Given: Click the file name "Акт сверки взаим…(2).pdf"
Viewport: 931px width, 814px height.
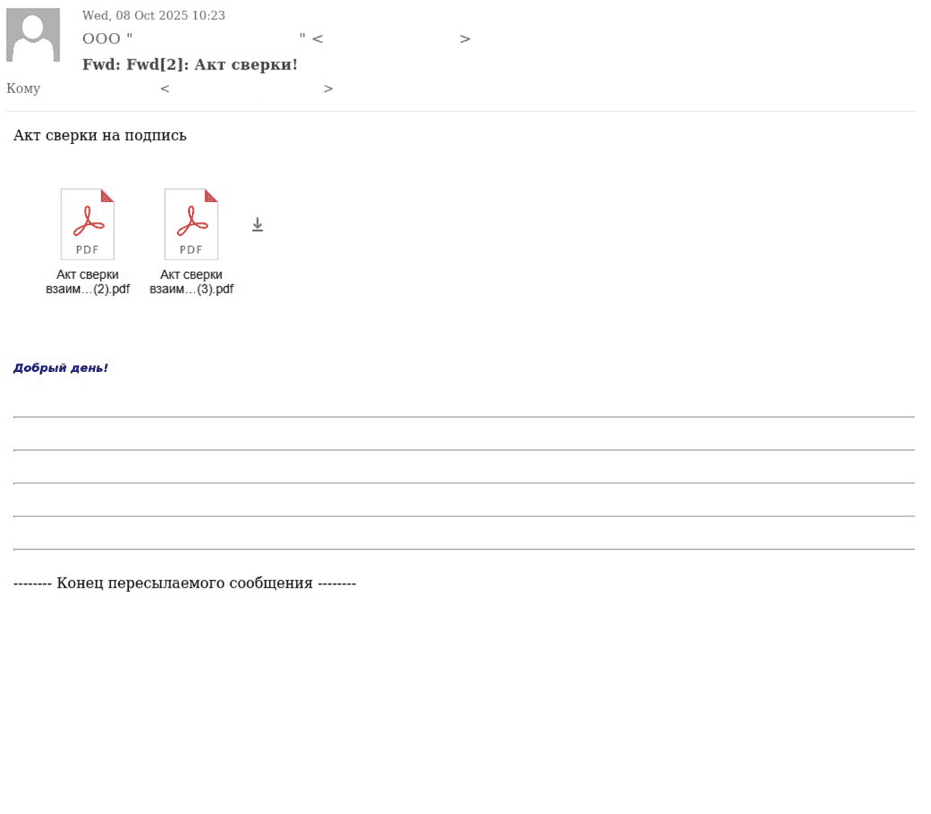Looking at the screenshot, I should click(88, 282).
